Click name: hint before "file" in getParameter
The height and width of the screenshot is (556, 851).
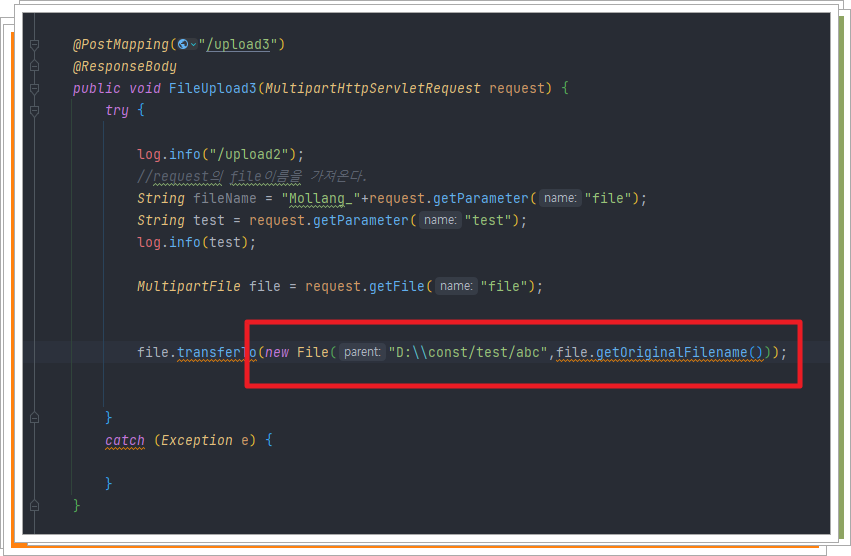(560, 198)
